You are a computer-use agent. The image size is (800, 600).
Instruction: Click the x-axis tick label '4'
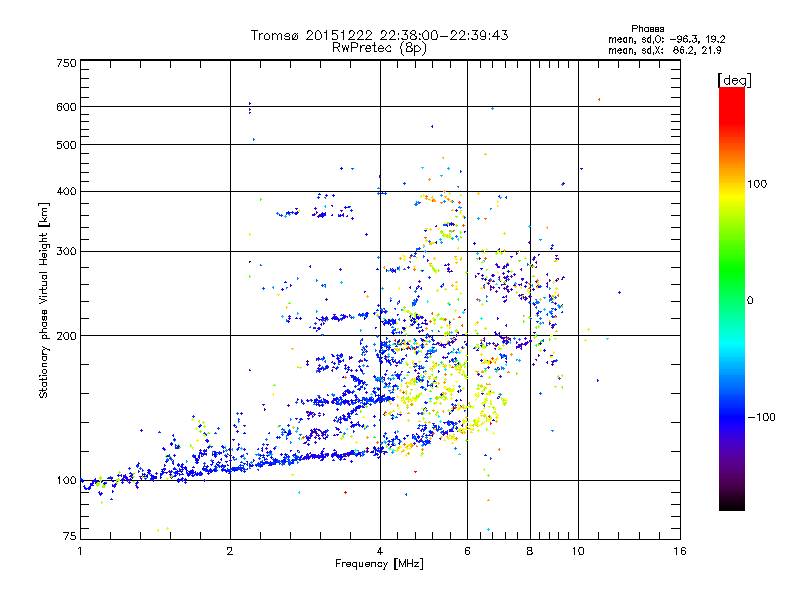pyautogui.click(x=380, y=551)
